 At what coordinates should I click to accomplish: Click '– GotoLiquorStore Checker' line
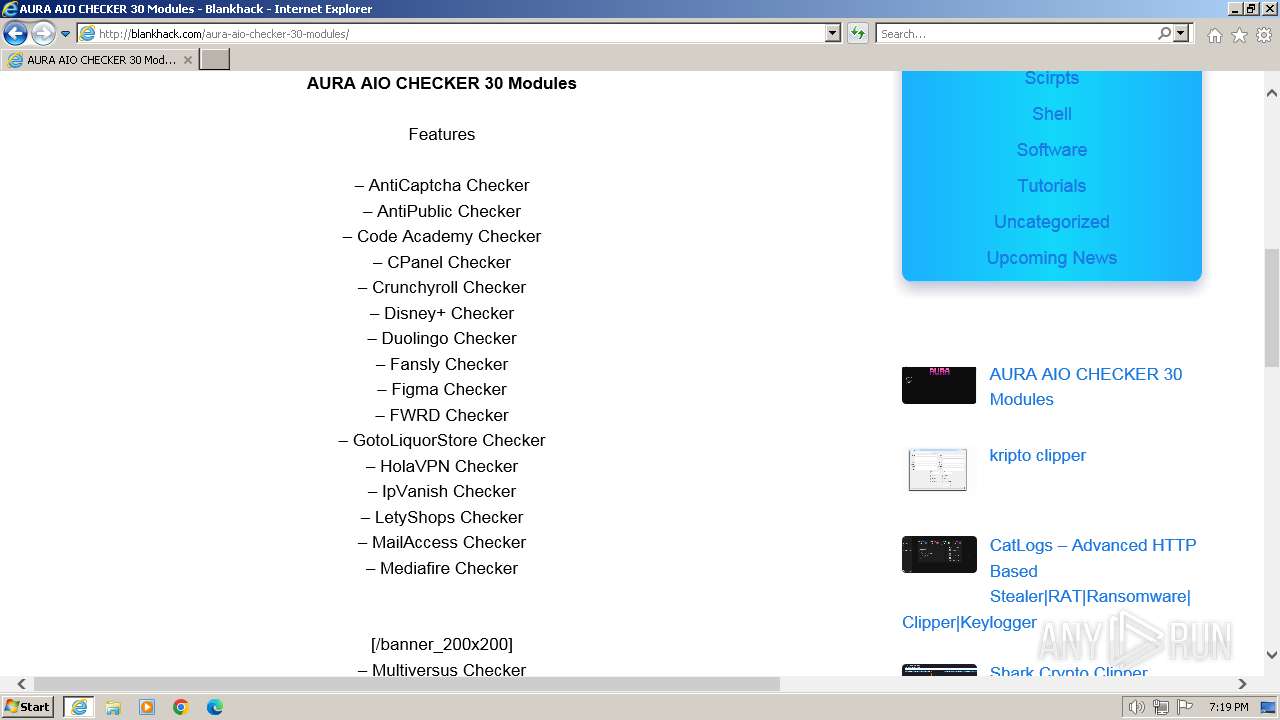click(x=441, y=440)
